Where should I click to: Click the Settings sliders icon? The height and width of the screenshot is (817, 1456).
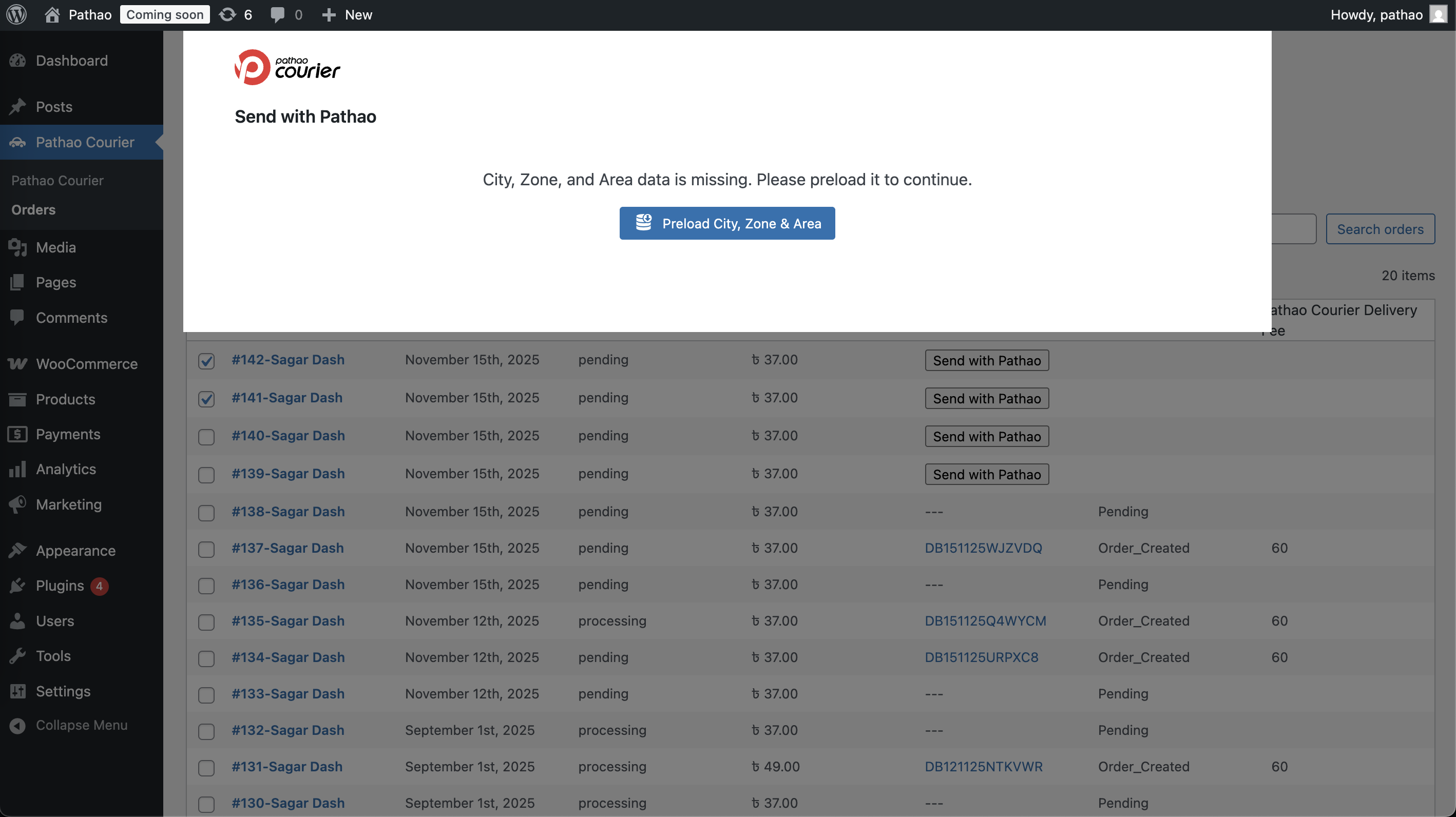(x=17, y=691)
